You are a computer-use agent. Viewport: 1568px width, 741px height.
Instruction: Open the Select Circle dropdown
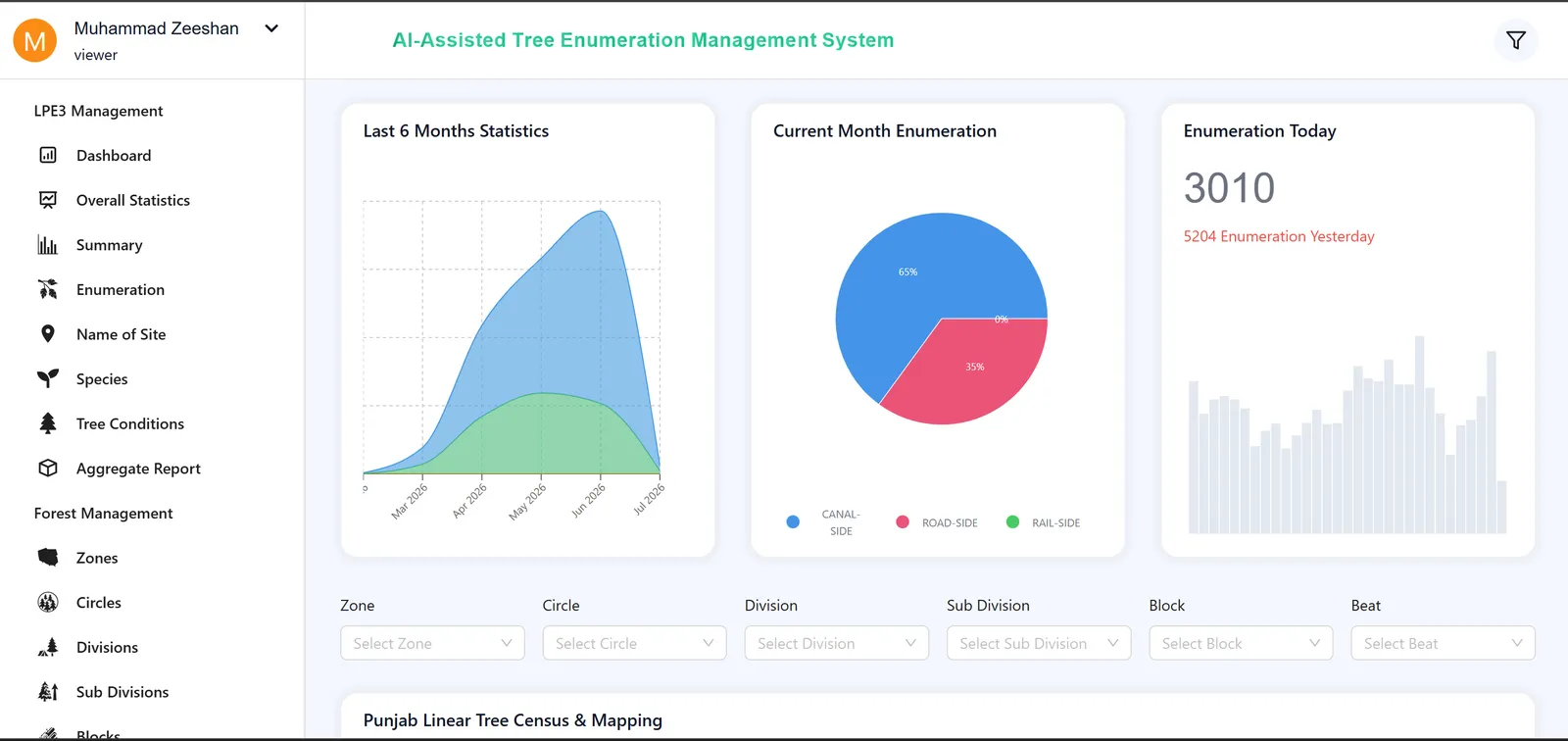[x=634, y=643]
